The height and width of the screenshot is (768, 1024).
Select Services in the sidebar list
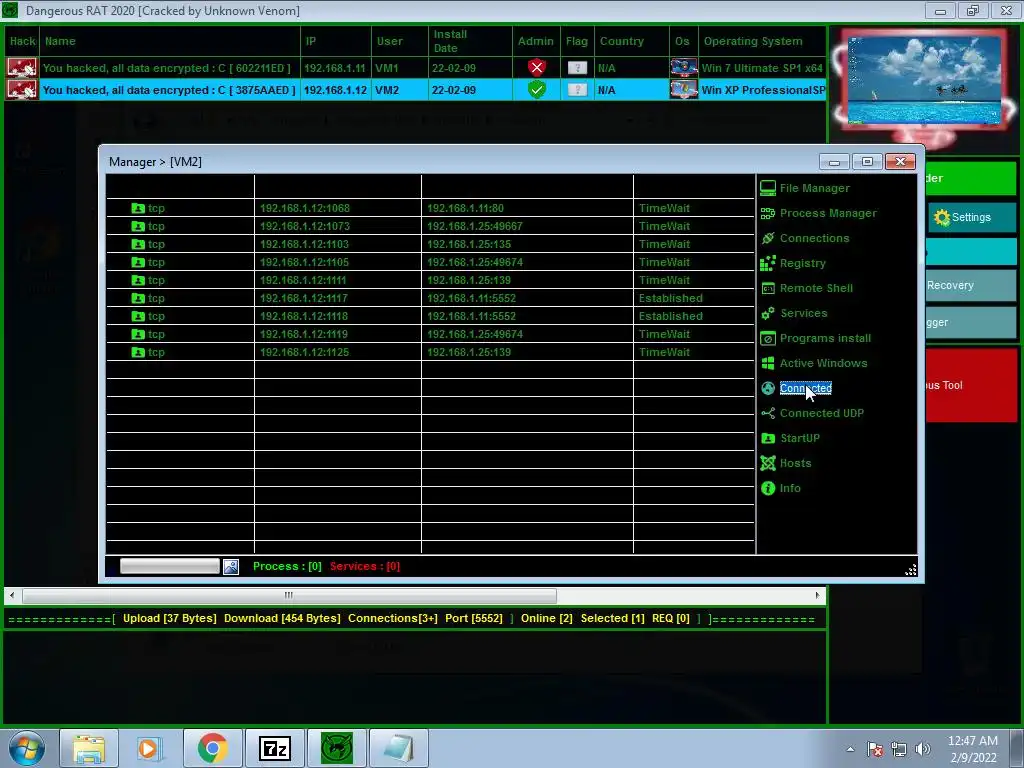(x=804, y=313)
